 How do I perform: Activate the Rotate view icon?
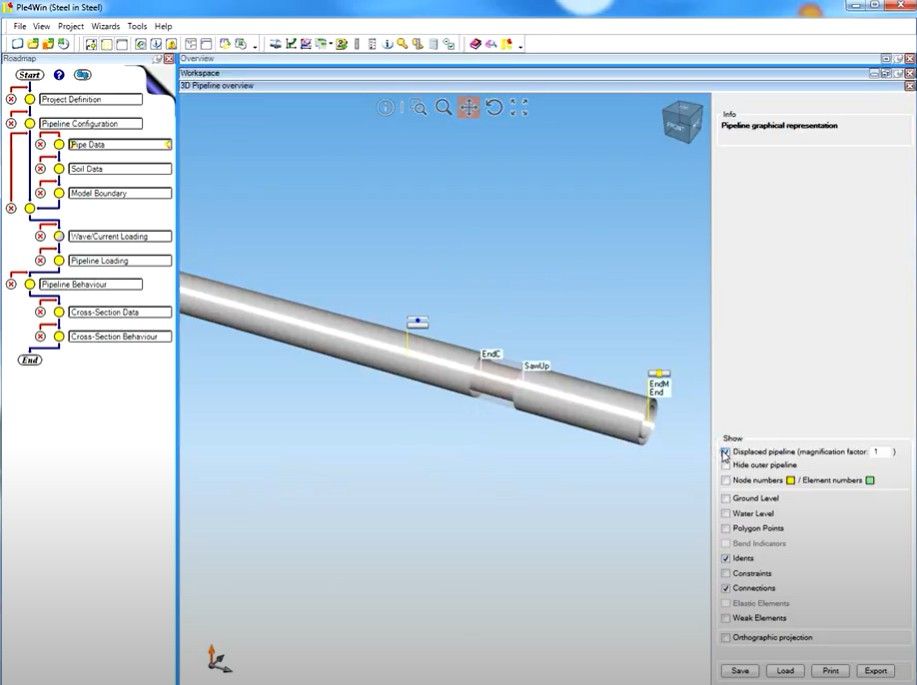click(494, 107)
